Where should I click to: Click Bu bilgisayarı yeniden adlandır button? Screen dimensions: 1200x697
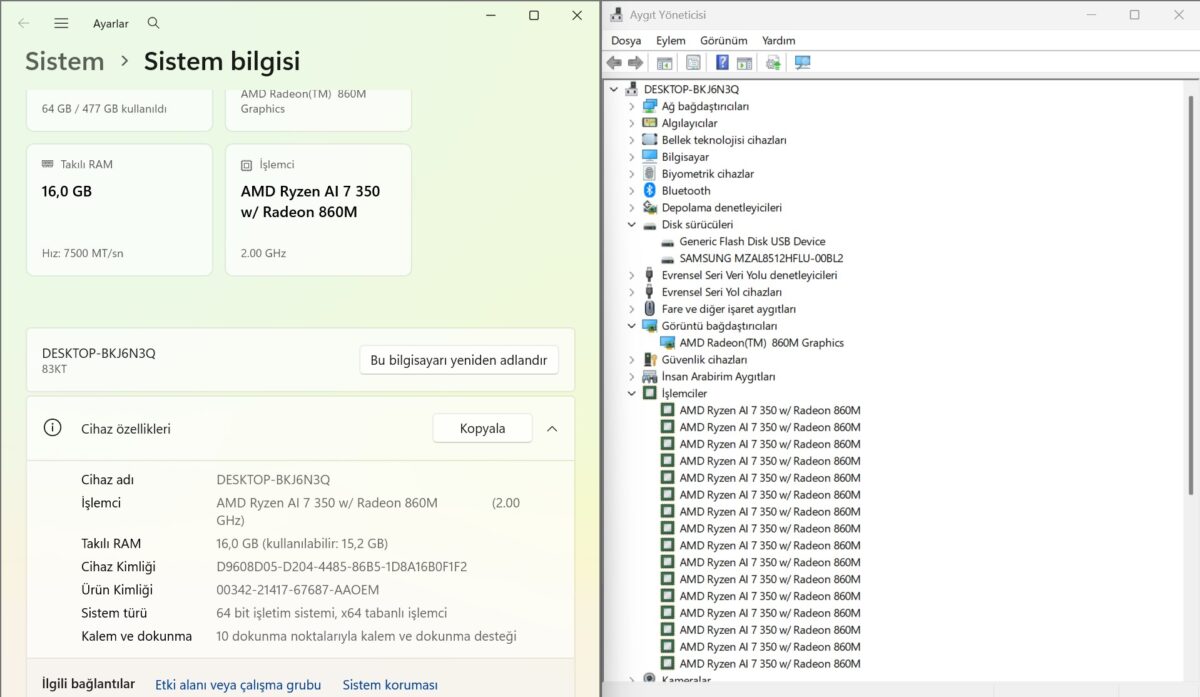pos(459,360)
